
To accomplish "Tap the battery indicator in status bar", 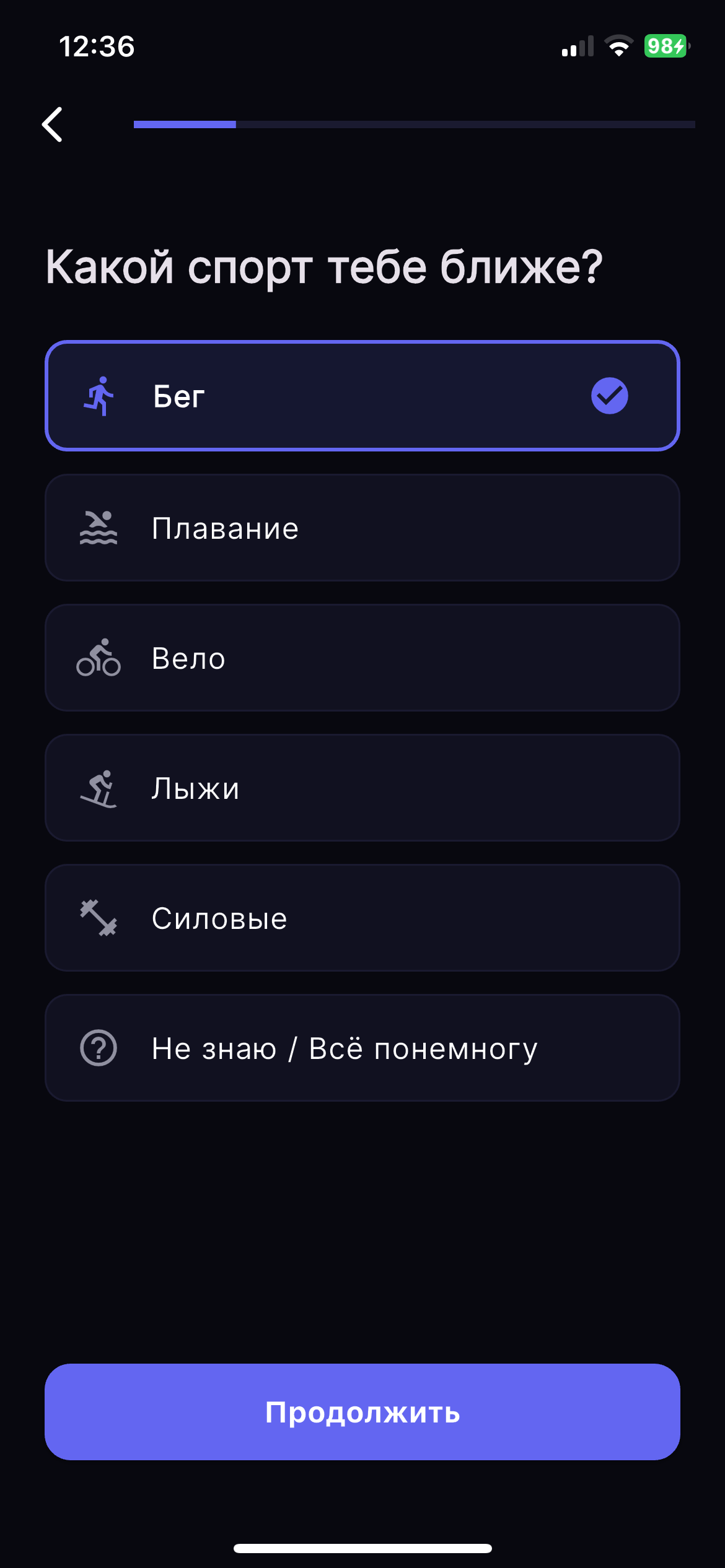I will pos(667,46).
